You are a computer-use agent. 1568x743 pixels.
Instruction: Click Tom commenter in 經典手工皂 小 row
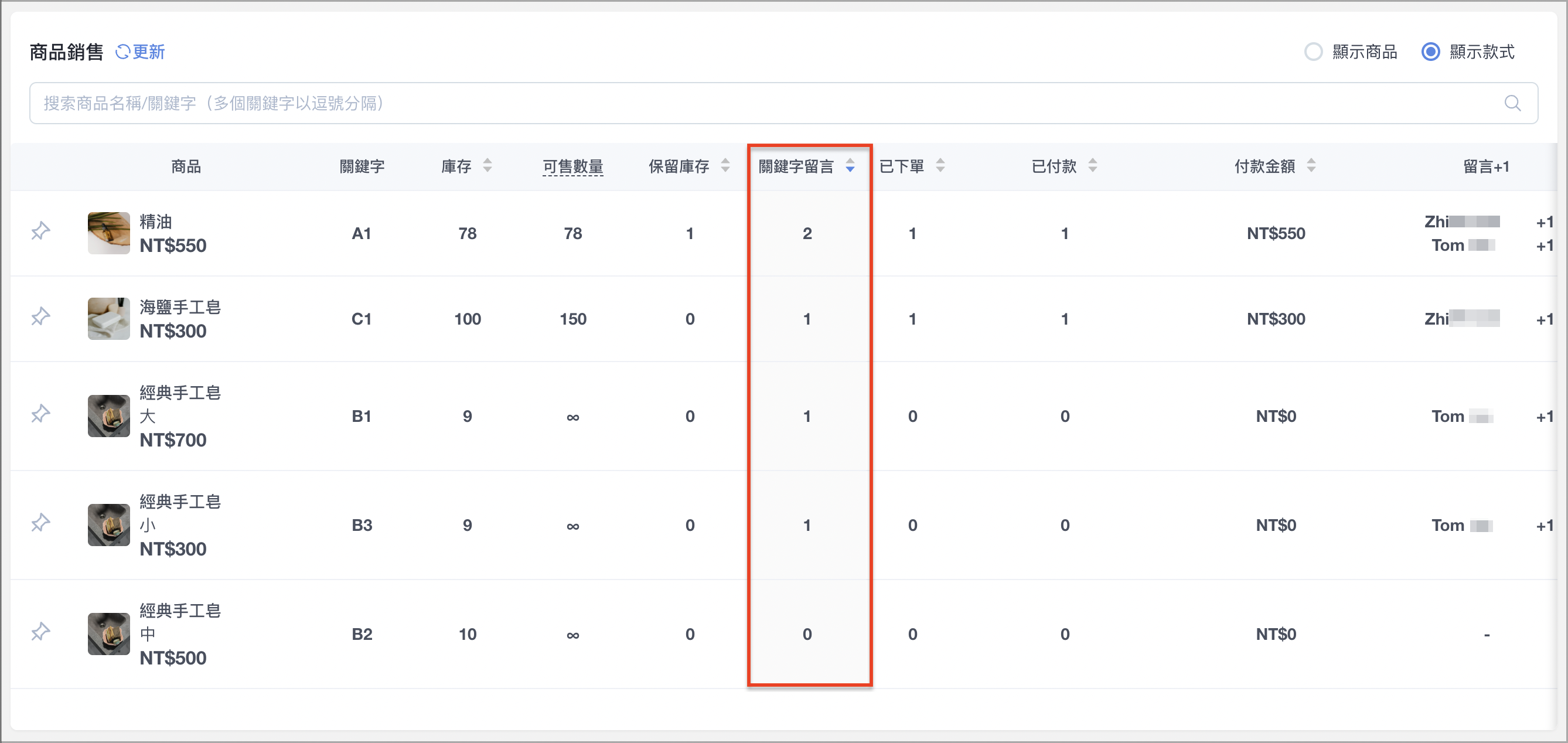1462,525
